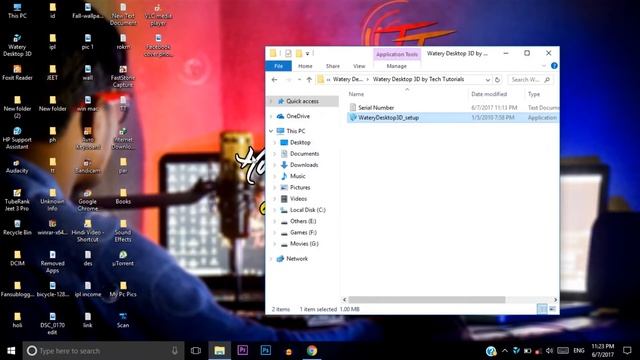640x360 pixels.
Task: Open Foxit Reader desktop icon
Action: 17,73
